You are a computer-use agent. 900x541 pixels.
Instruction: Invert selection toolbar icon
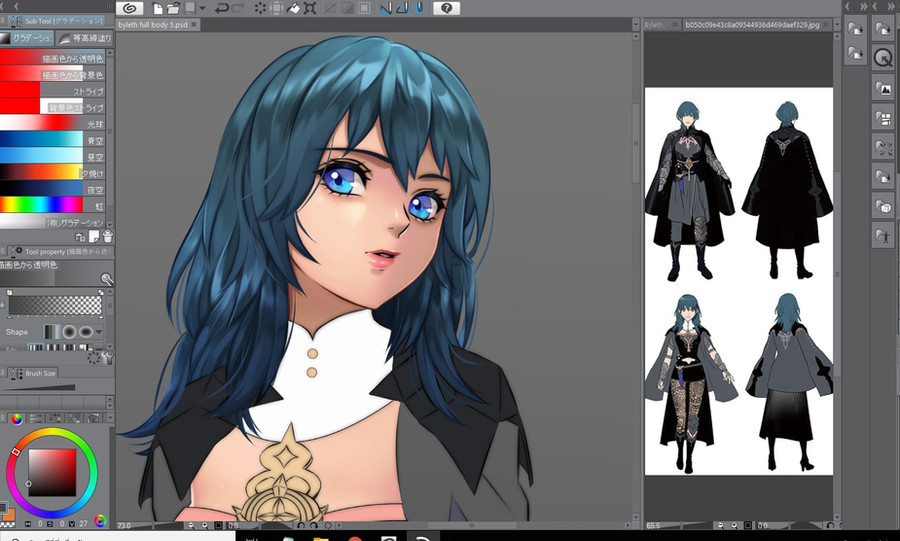[347, 9]
